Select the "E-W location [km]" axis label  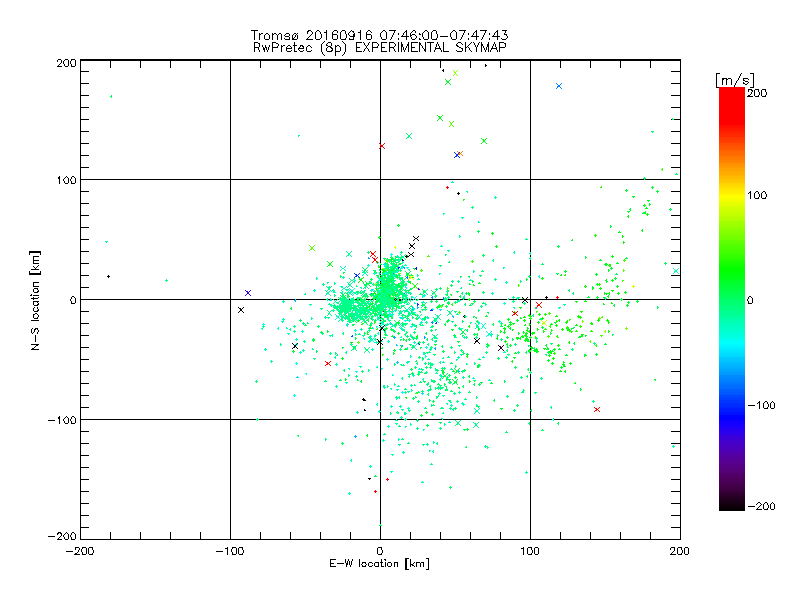tap(379, 563)
